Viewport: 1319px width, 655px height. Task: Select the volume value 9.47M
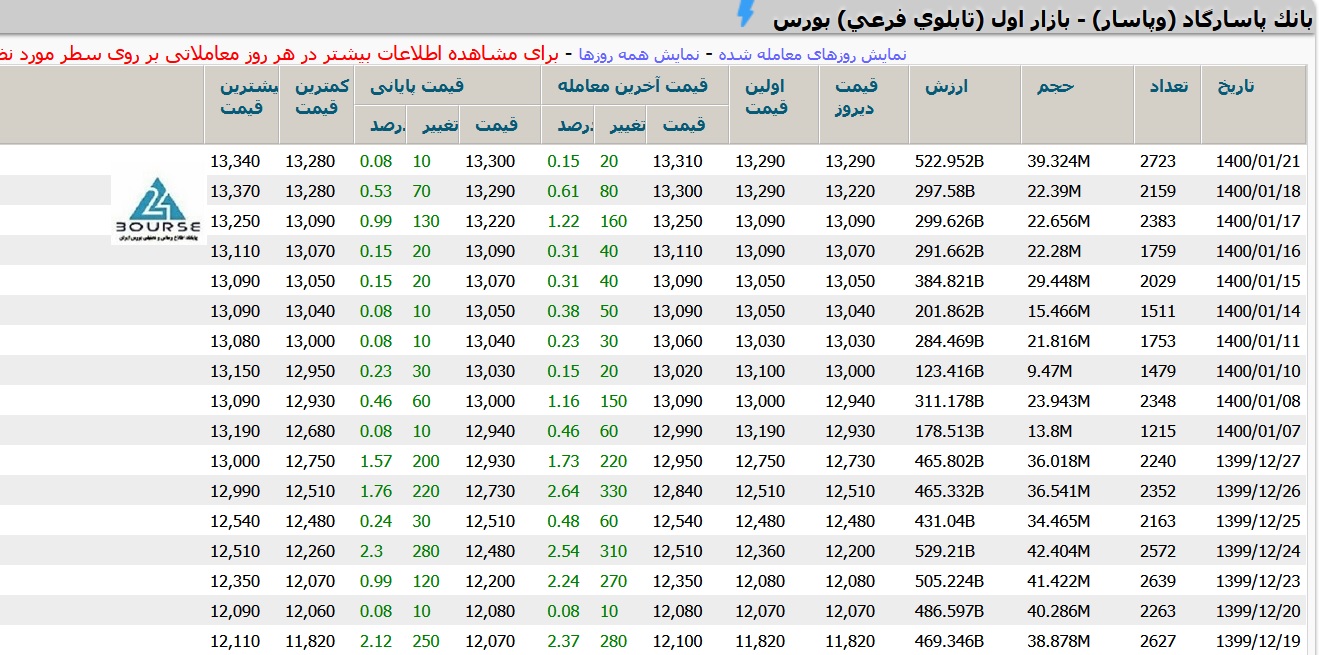pyautogui.click(x=1050, y=371)
